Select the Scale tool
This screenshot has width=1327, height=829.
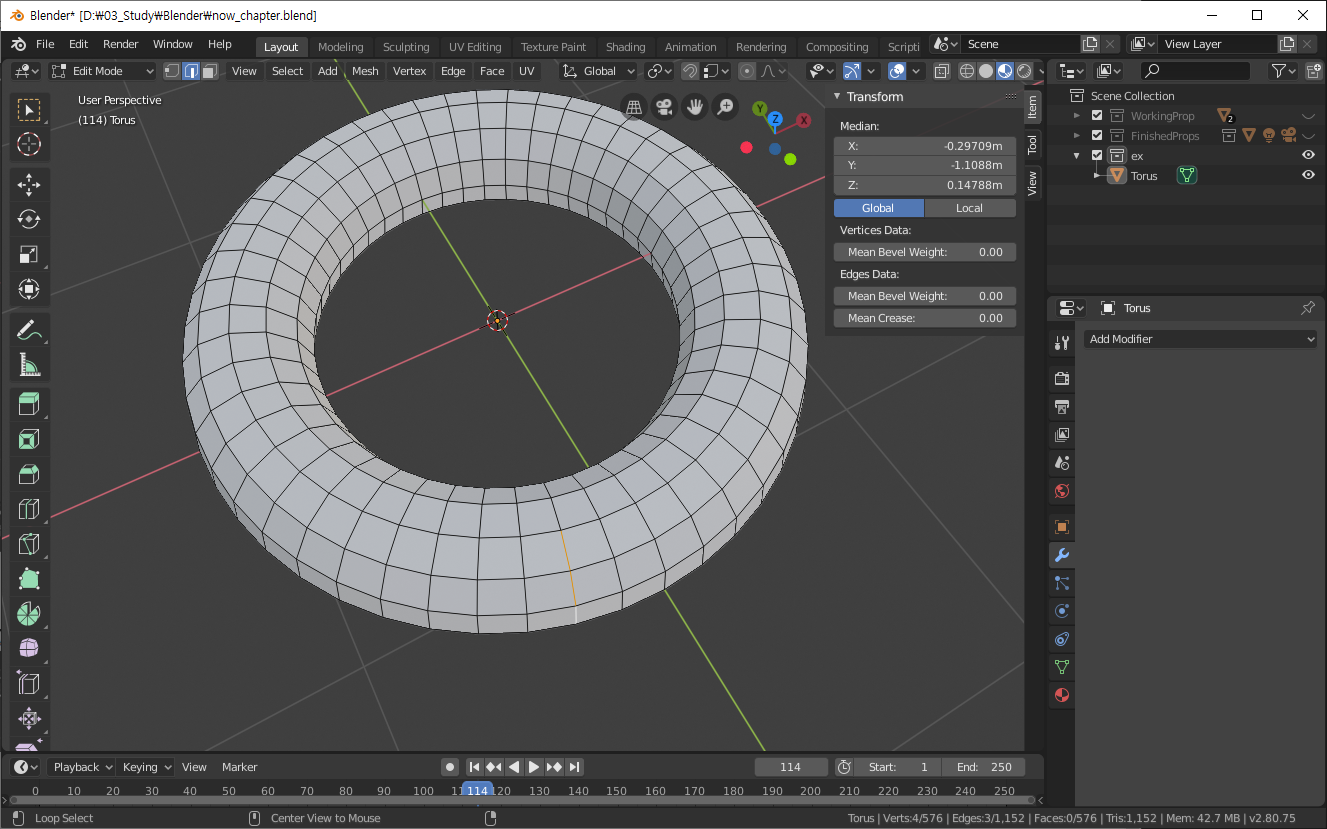click(29, 254)
